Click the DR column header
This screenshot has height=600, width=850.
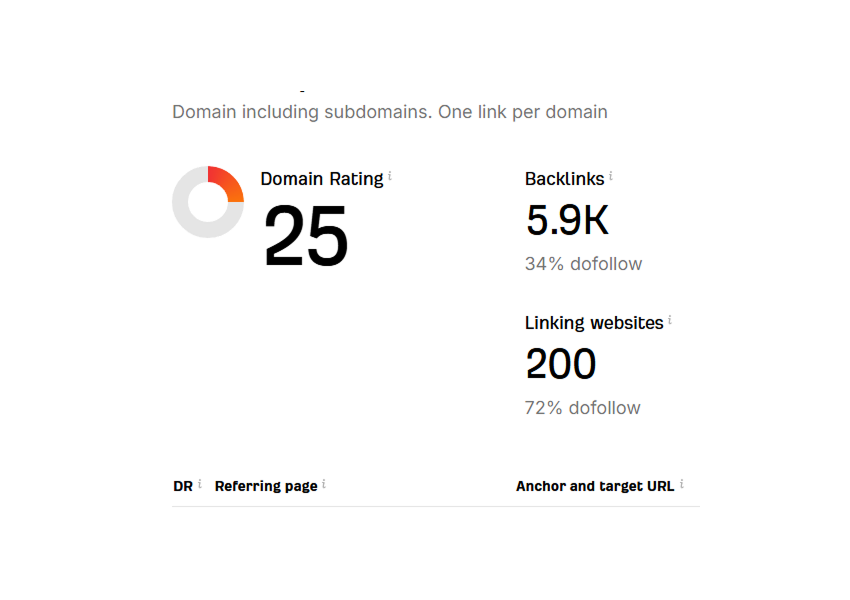pos(182,486)
